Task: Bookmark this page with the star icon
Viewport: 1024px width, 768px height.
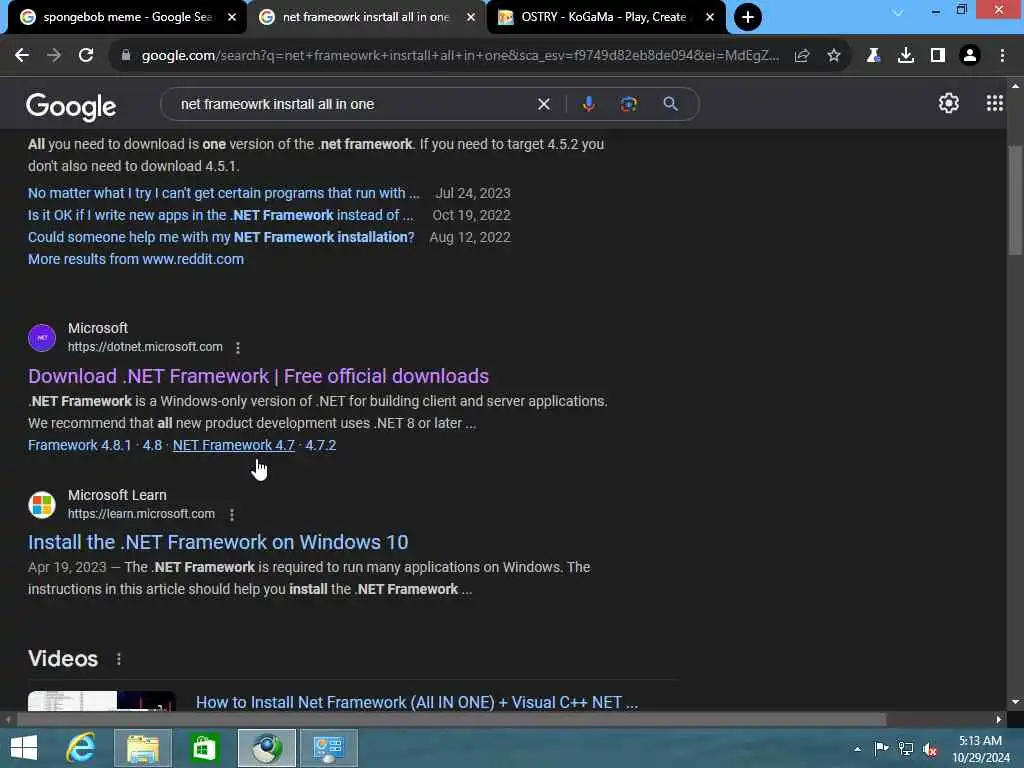Action: coord(833,56)
